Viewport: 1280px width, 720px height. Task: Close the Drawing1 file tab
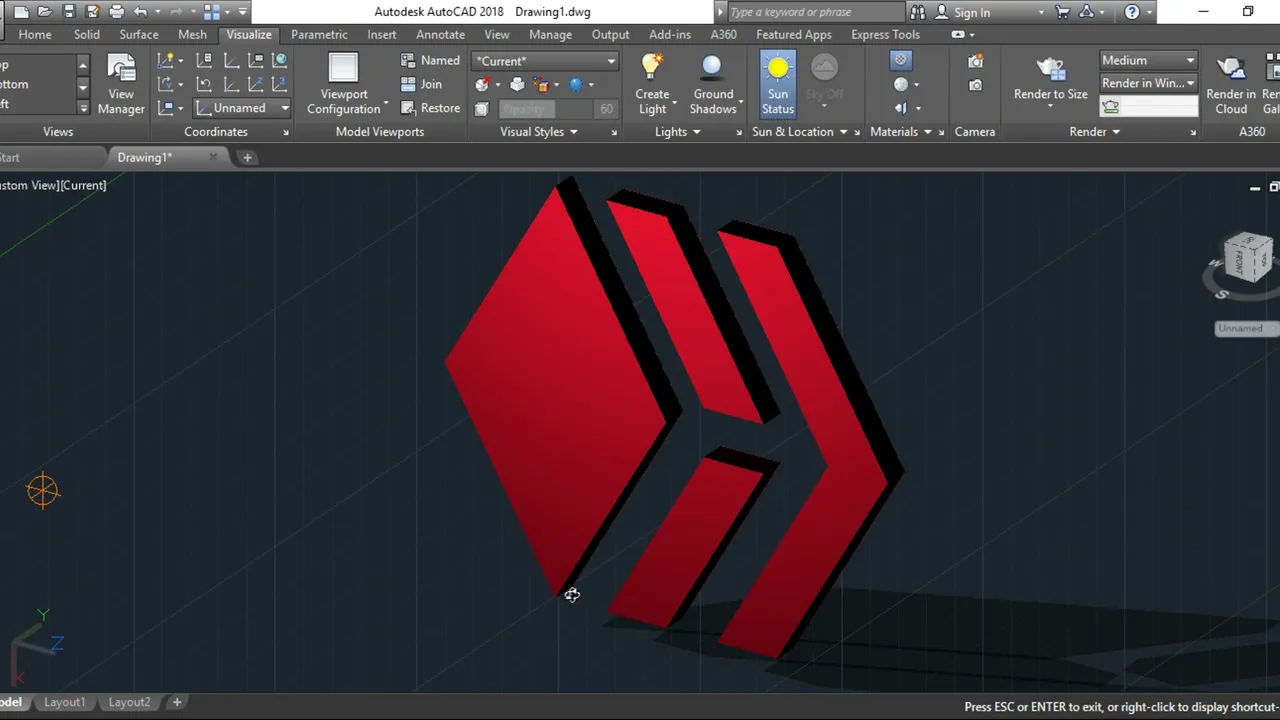click(x=213, y=157)
